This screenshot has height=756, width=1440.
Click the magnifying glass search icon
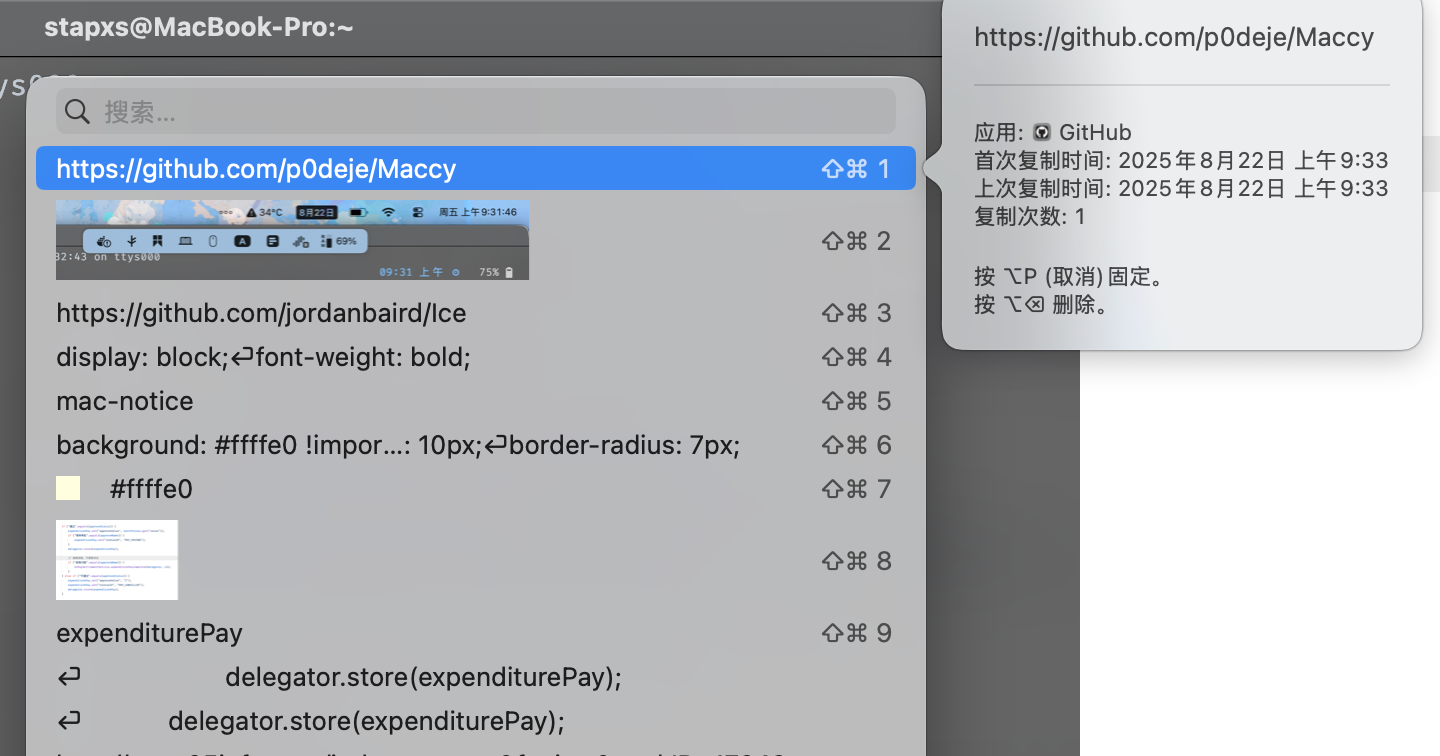pos(78,112)
